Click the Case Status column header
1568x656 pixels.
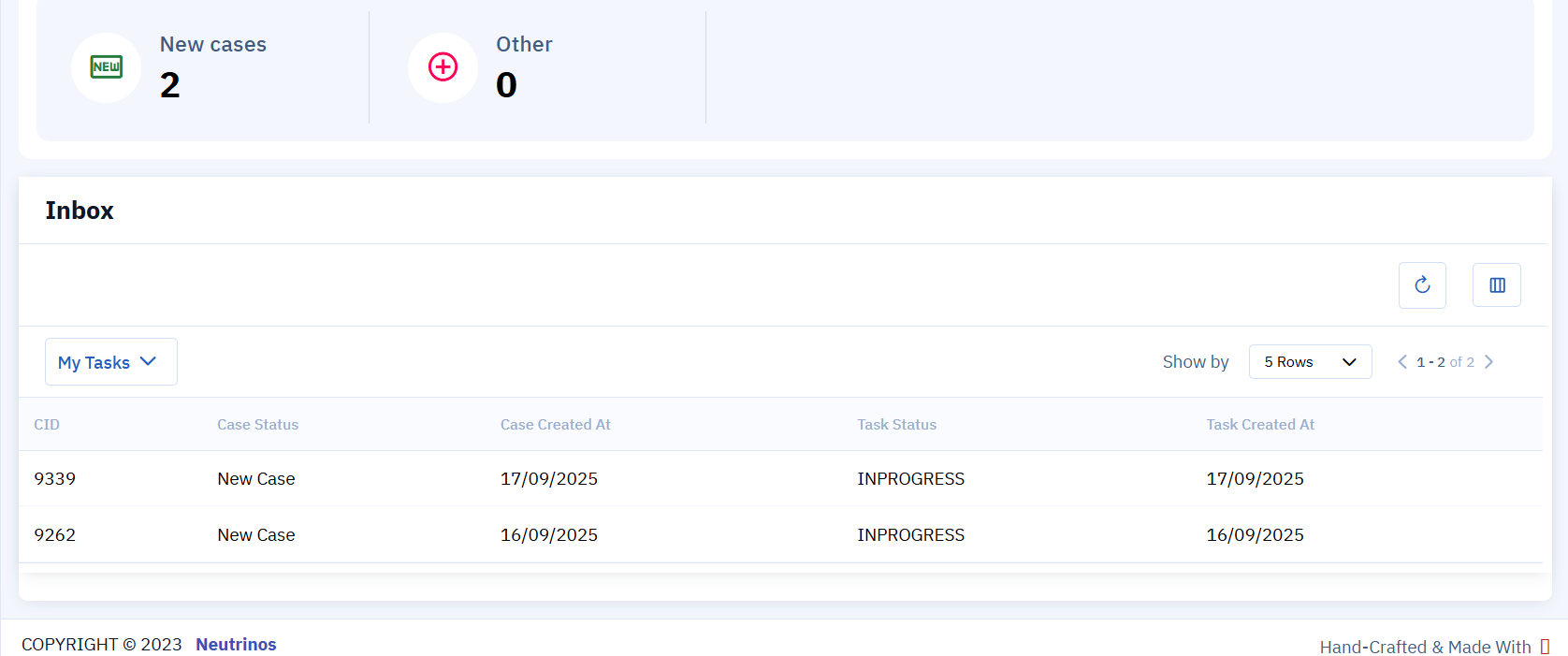(257, 425)
